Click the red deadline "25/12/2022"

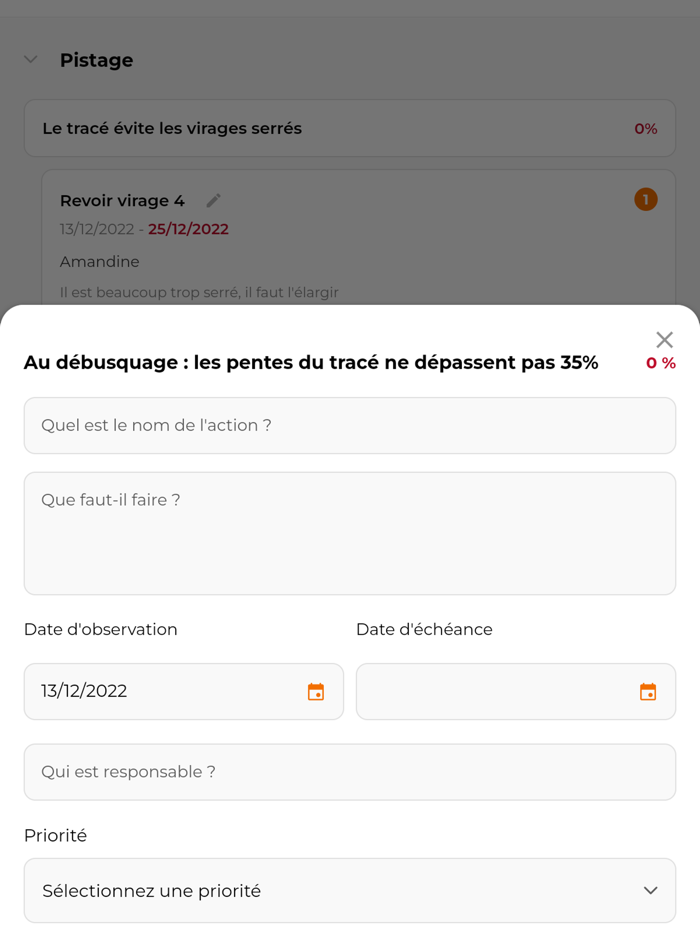click(x=189, y=229)
